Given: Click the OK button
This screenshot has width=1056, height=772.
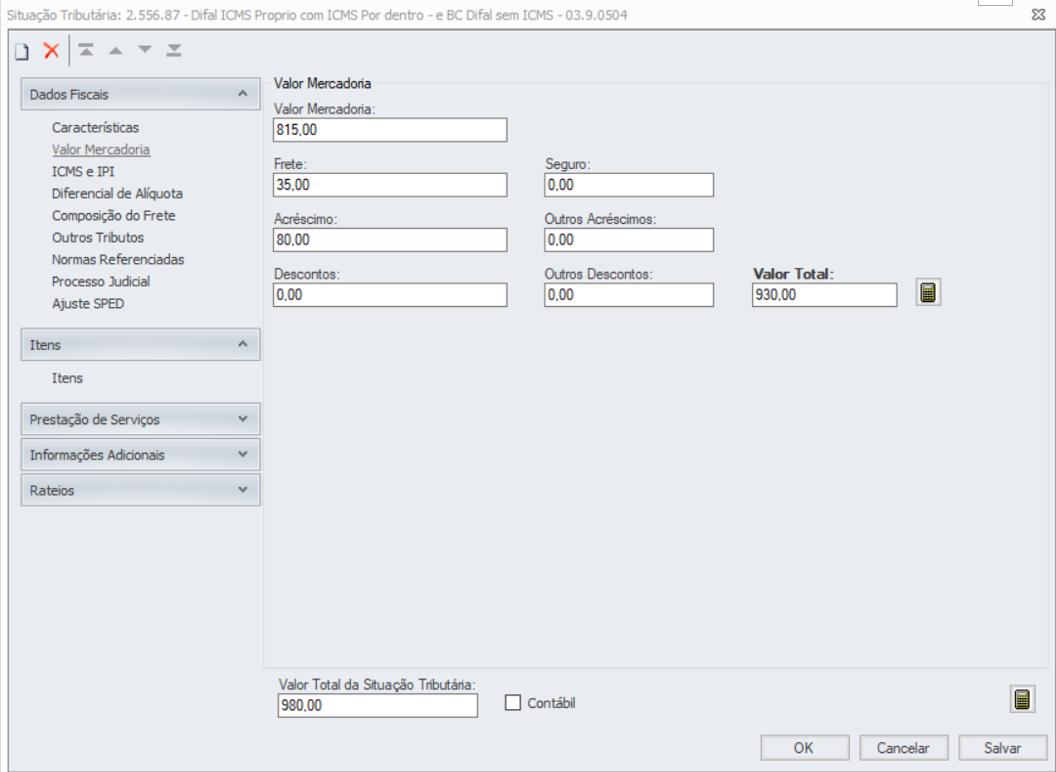Looking at the screenshot, I should pos(804,748).
